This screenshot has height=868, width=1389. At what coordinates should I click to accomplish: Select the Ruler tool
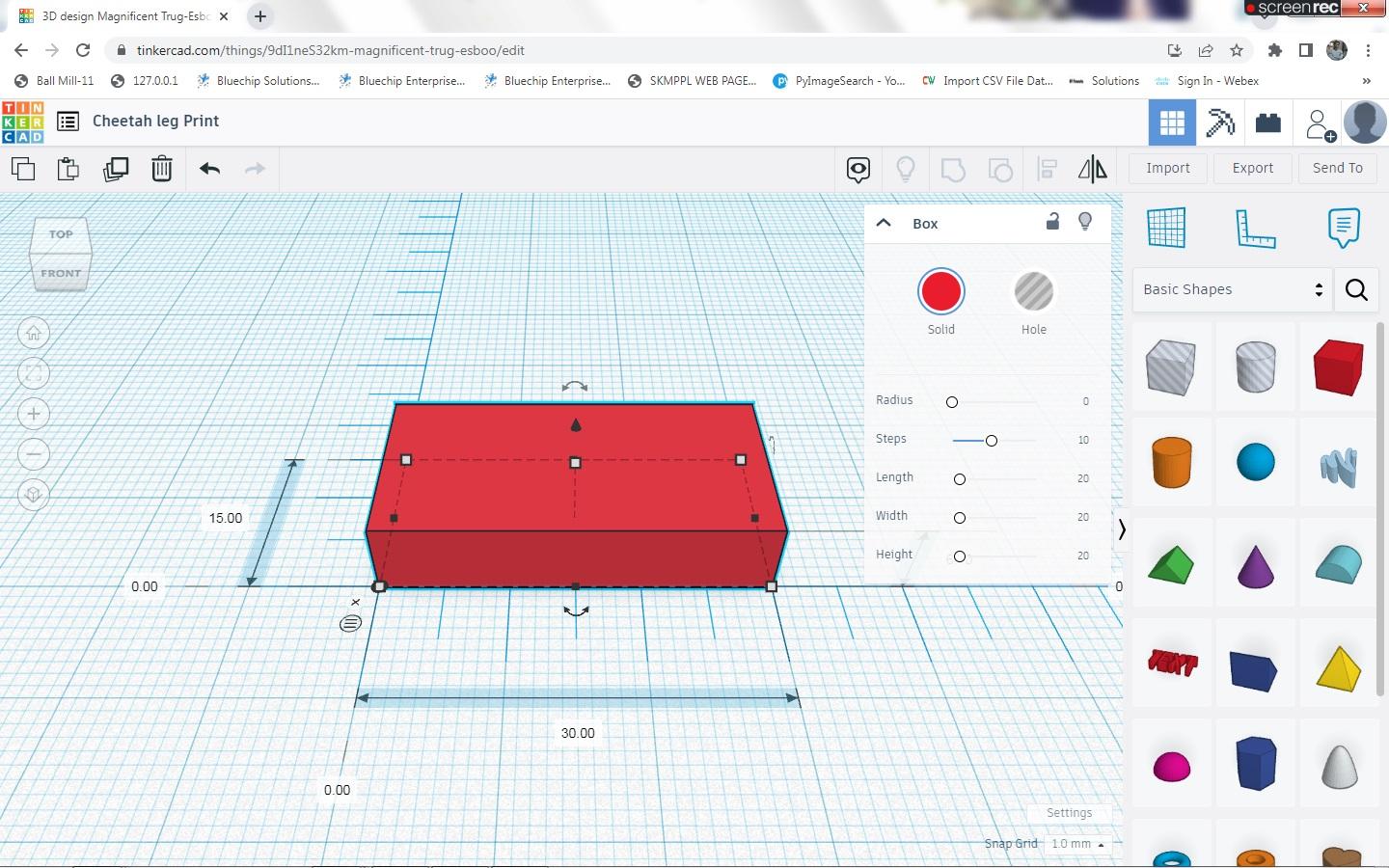point(1255,228)
